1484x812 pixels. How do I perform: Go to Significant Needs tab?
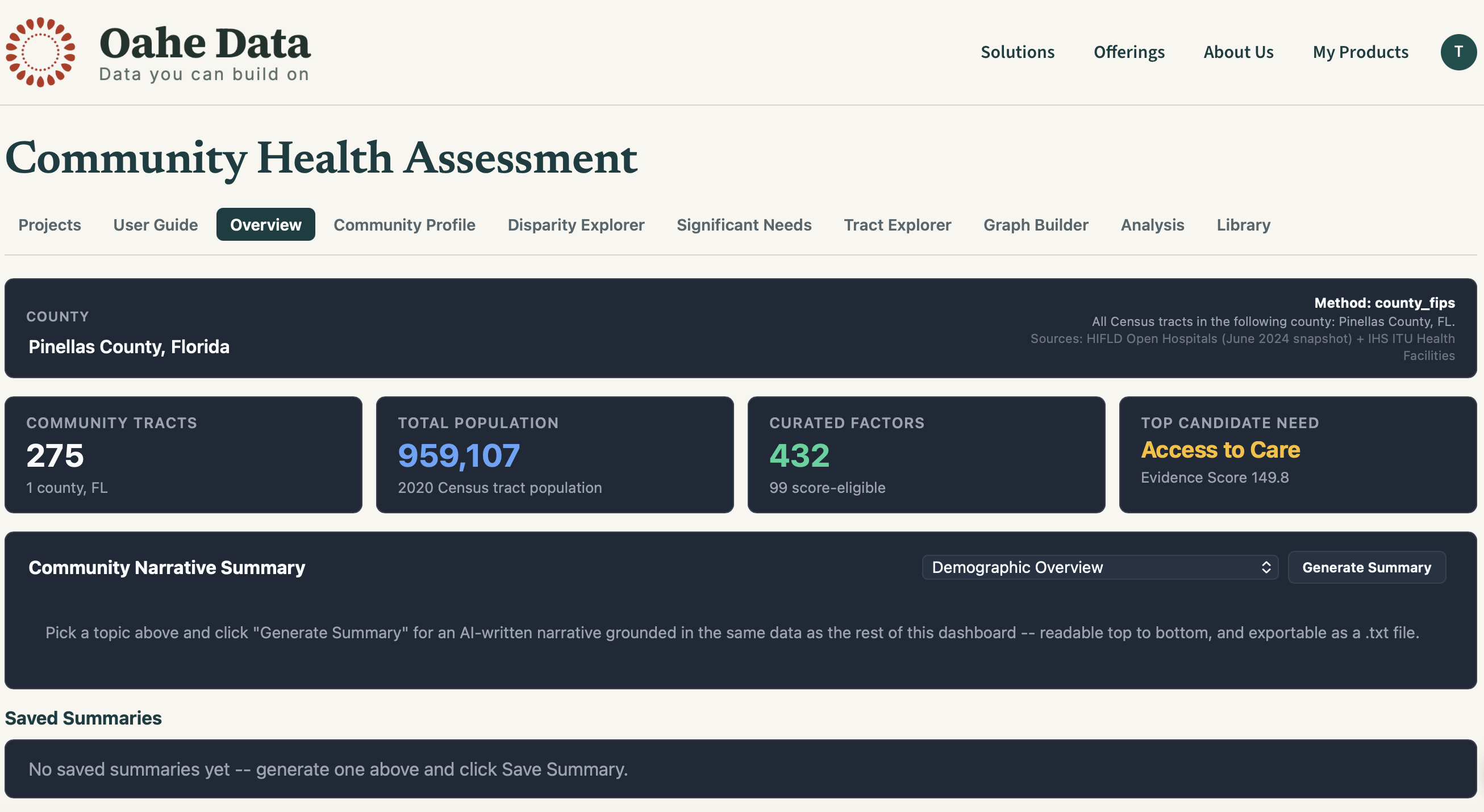point(744,225)
